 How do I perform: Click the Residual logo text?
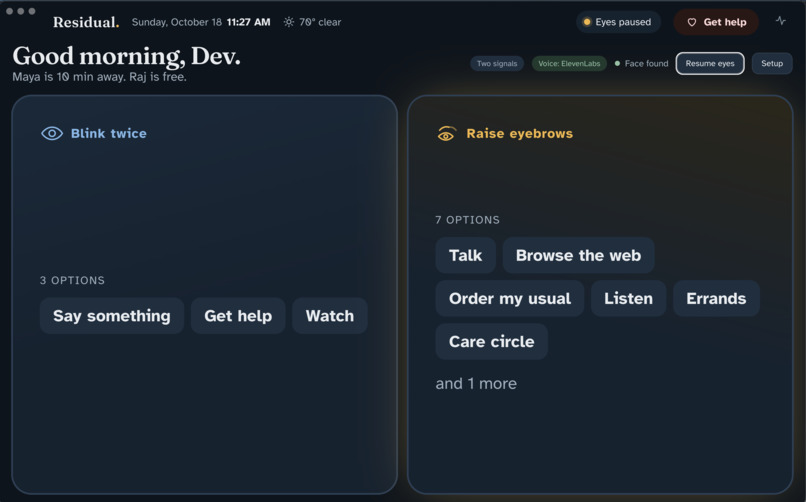tap(86, 22)
